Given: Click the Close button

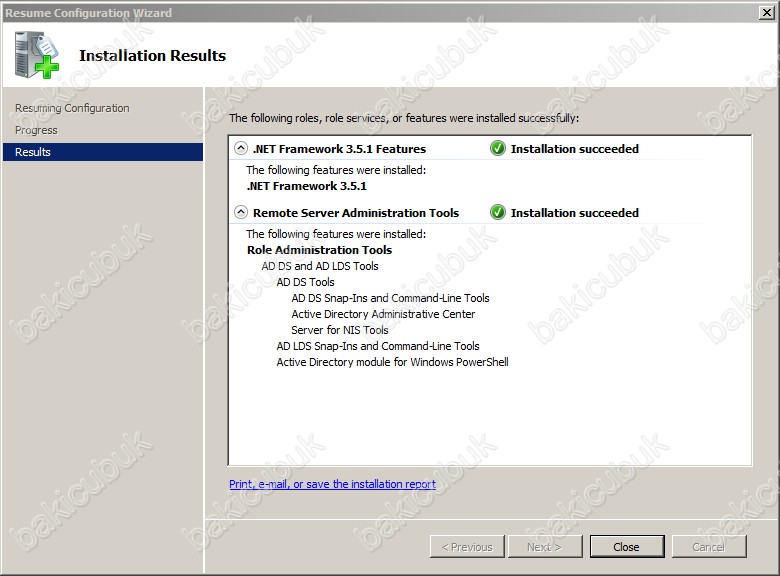Looking at the screenshot, I should tap(627, 547).
